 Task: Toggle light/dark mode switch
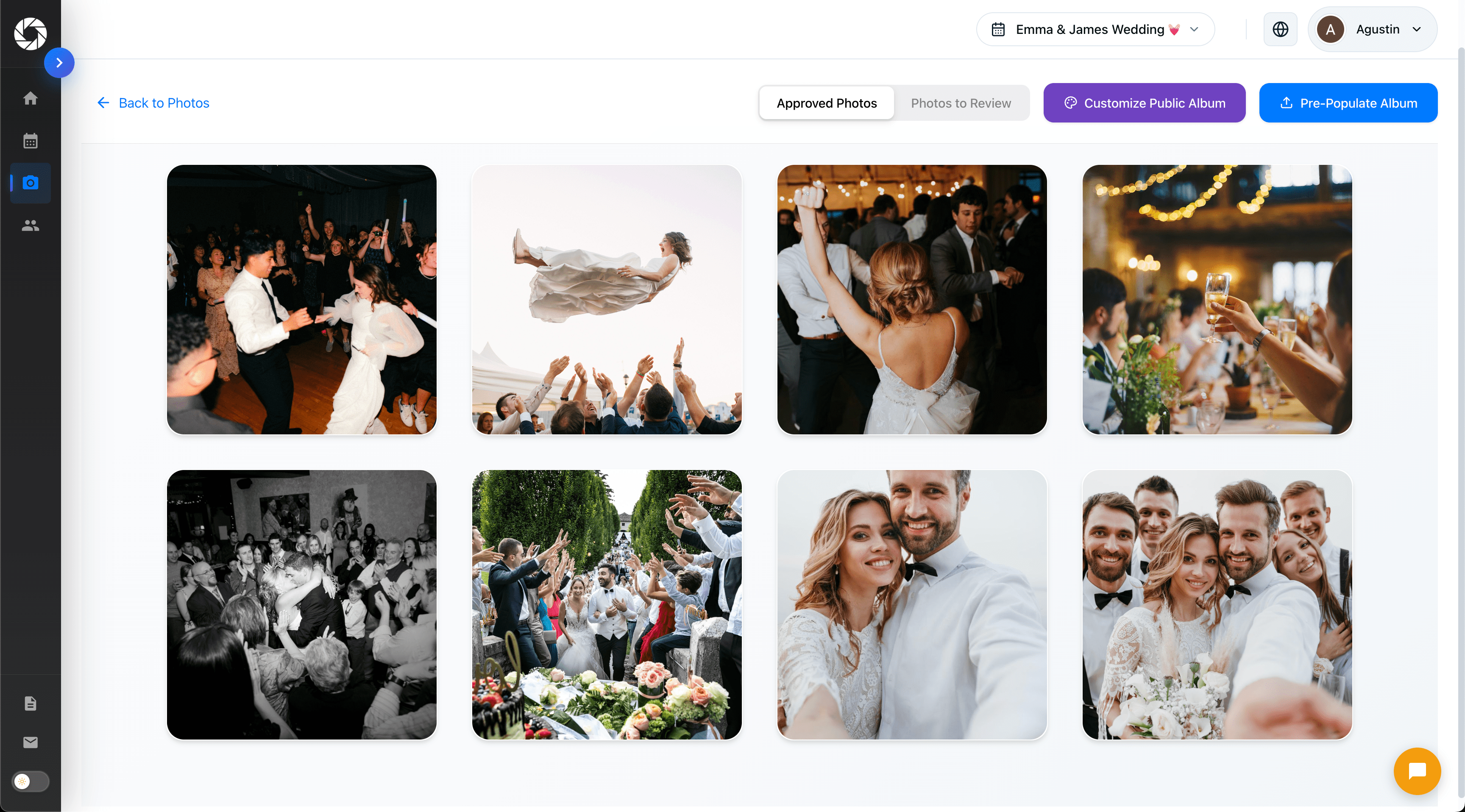click(30, 781)
